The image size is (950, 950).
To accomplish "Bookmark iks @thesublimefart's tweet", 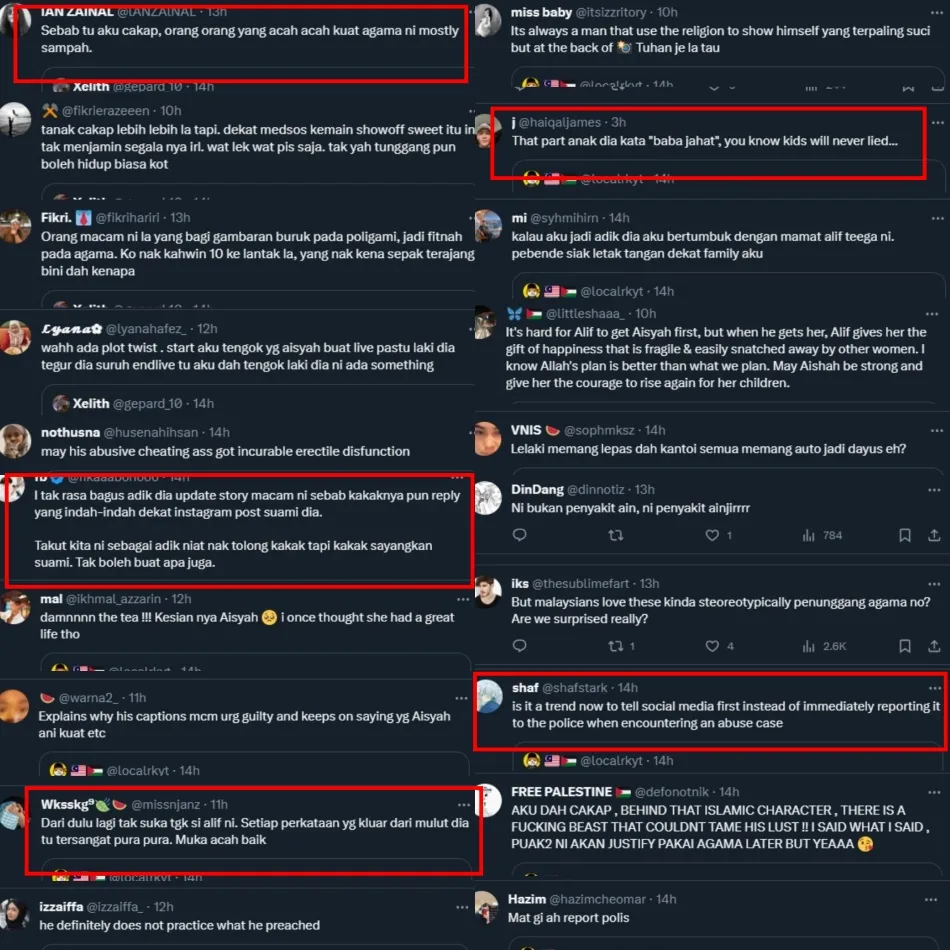I will pyautogui.click(x=905, y=646).
